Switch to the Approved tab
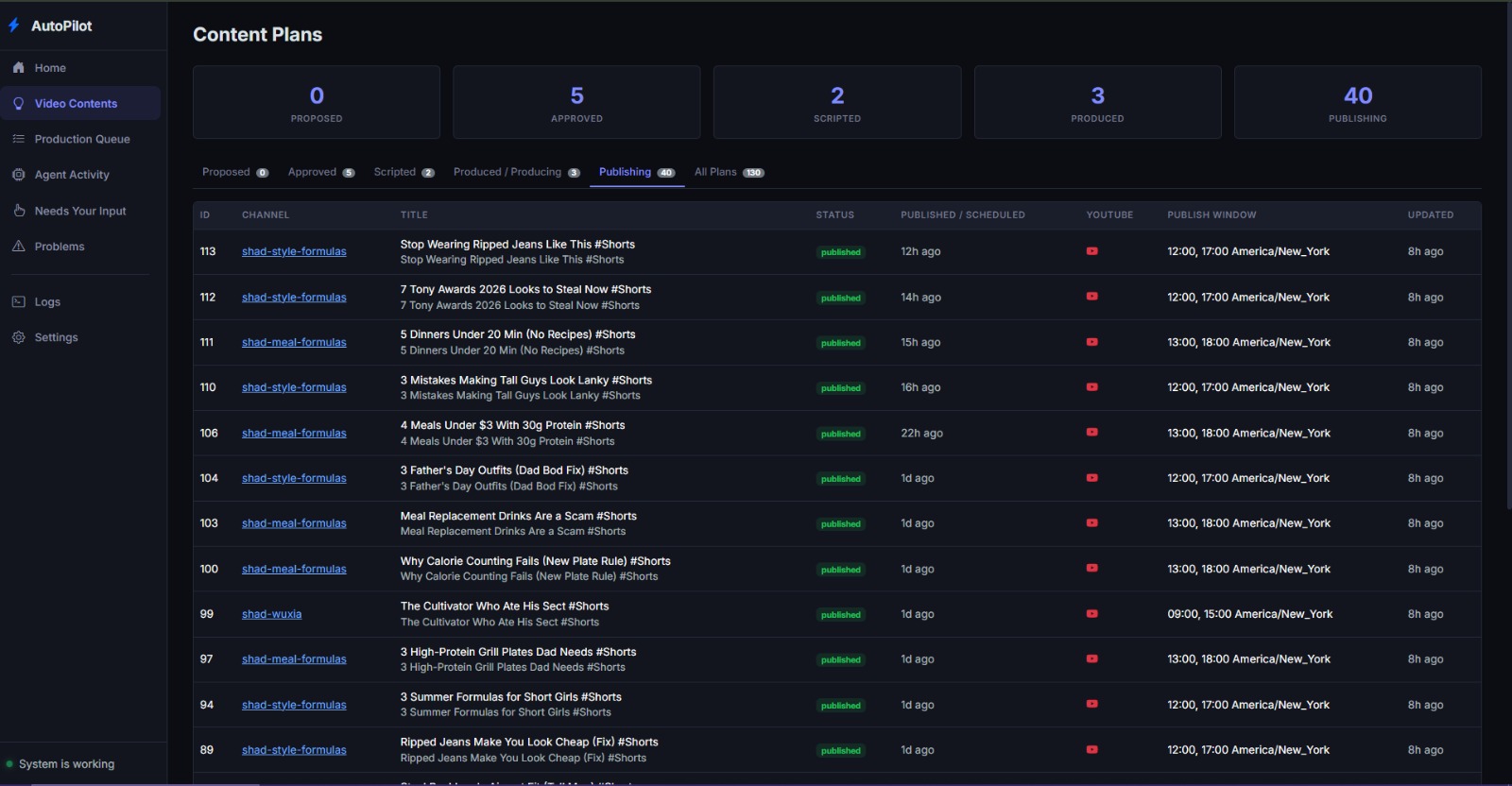This screenshot has height=786, width=1512. [321, 172]
